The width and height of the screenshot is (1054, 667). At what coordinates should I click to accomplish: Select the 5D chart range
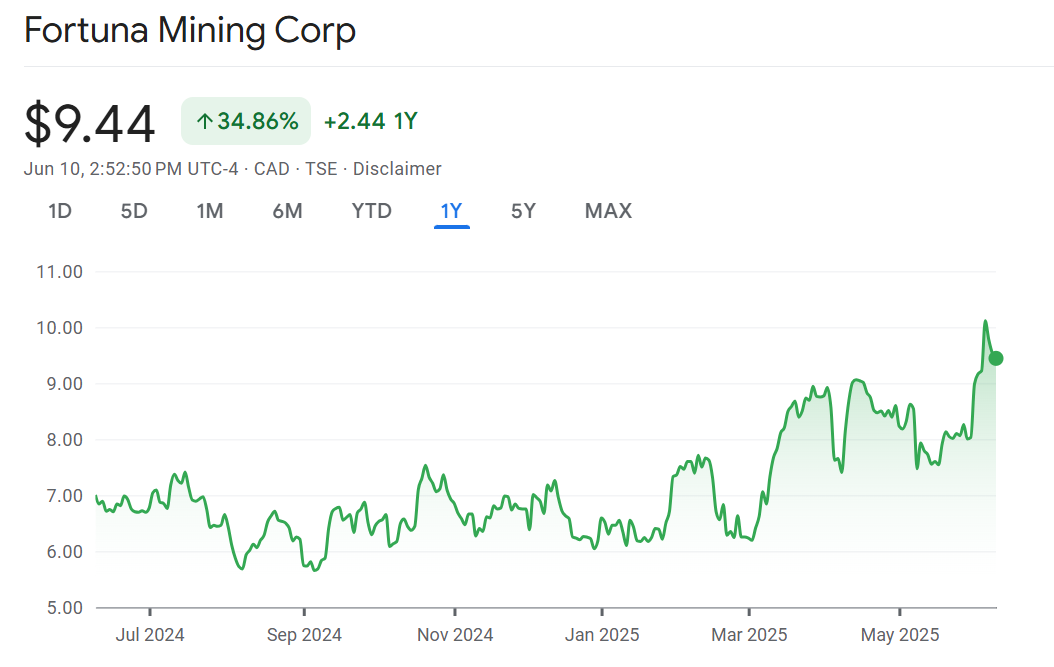click(x=134, y=211)
